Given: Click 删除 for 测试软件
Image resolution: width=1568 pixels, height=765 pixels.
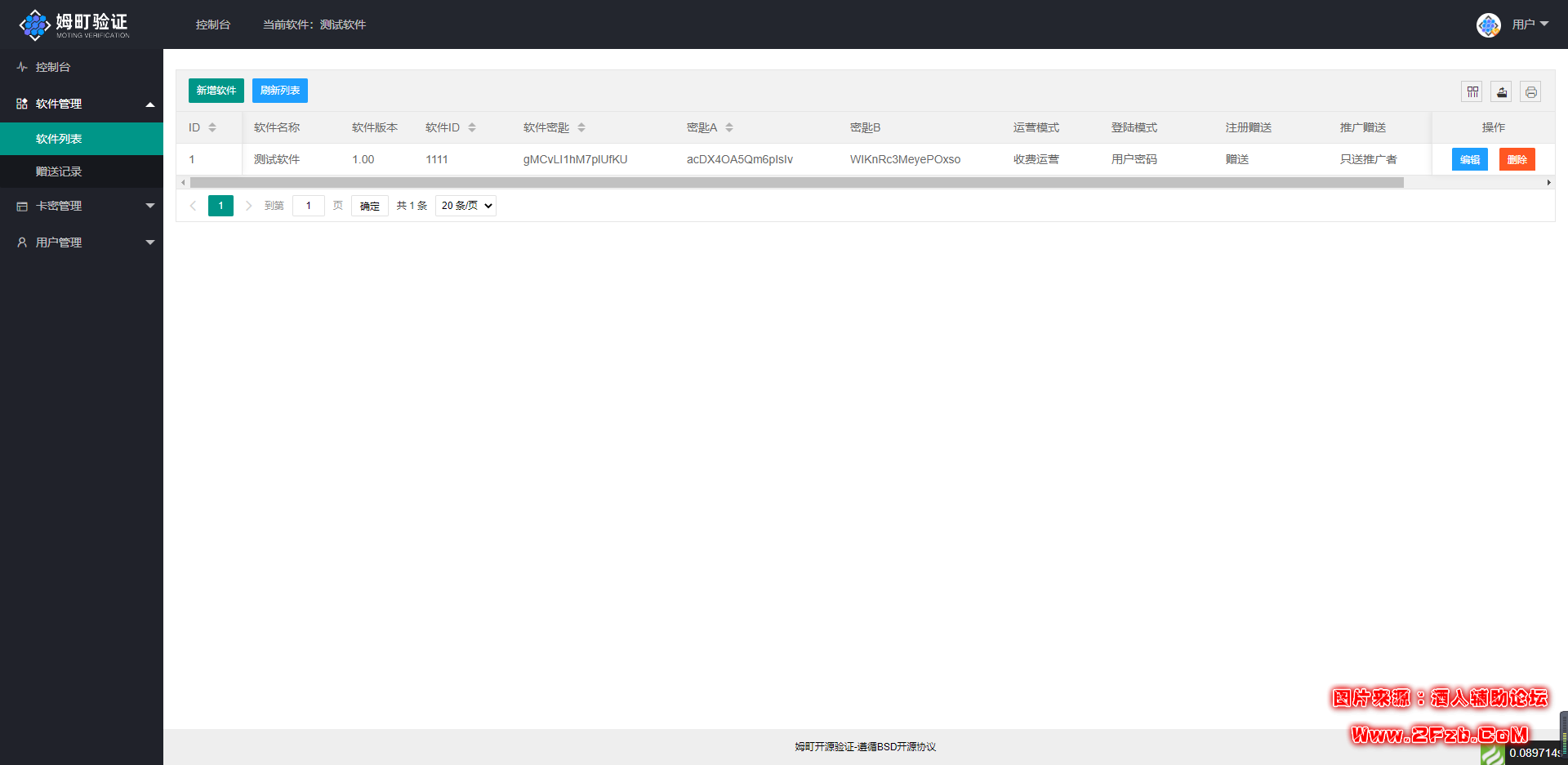Looking at the screenshot, I should (1517, 159).
